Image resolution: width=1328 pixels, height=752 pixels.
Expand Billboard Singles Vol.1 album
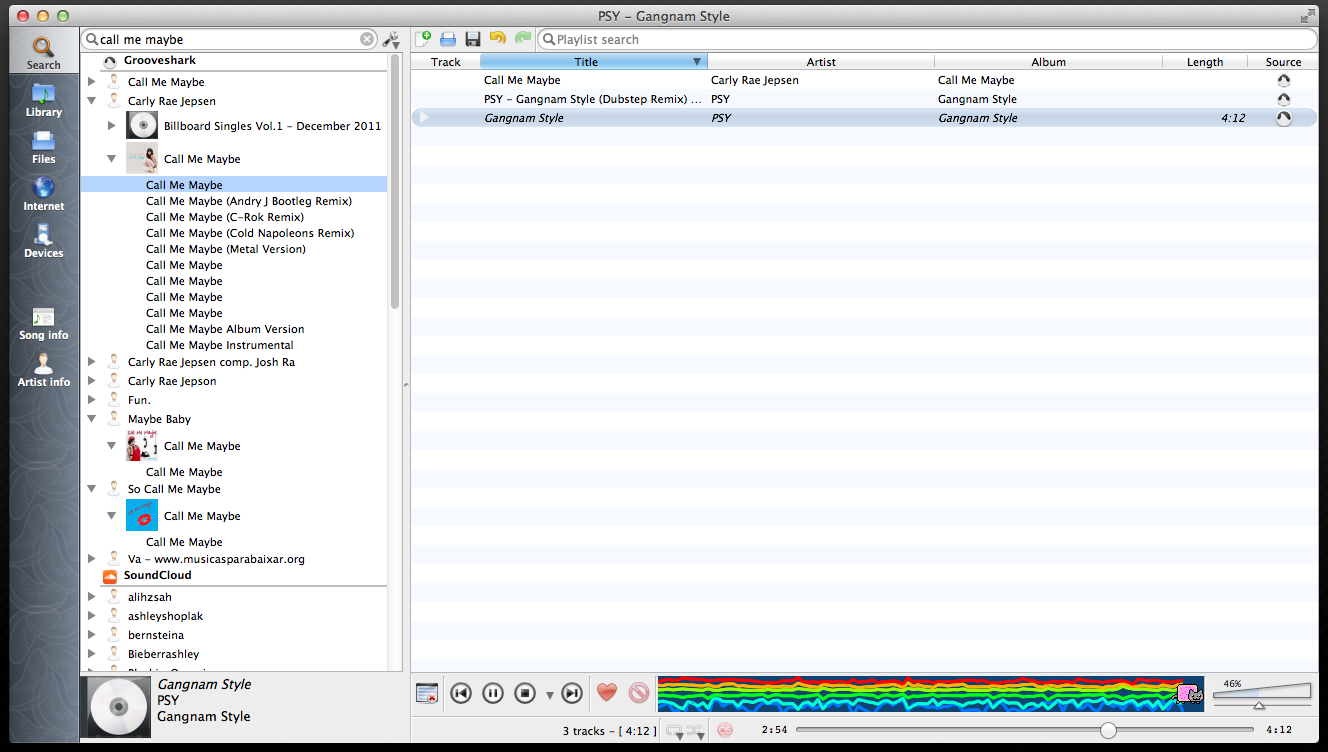(x=111, y=125)
